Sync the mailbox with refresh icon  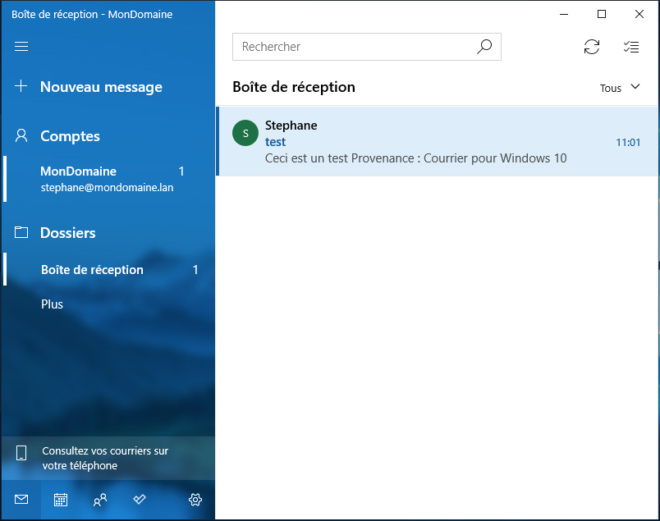[x=591, y=47]
